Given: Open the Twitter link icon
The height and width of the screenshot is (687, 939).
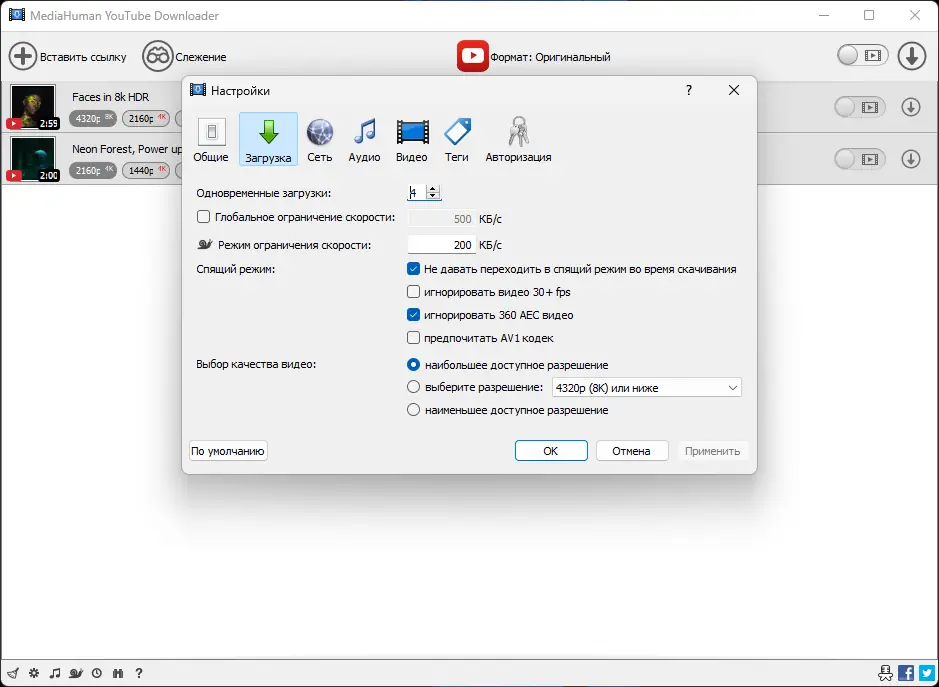Looking at the screenshot, I should click(x=926, y=673).
